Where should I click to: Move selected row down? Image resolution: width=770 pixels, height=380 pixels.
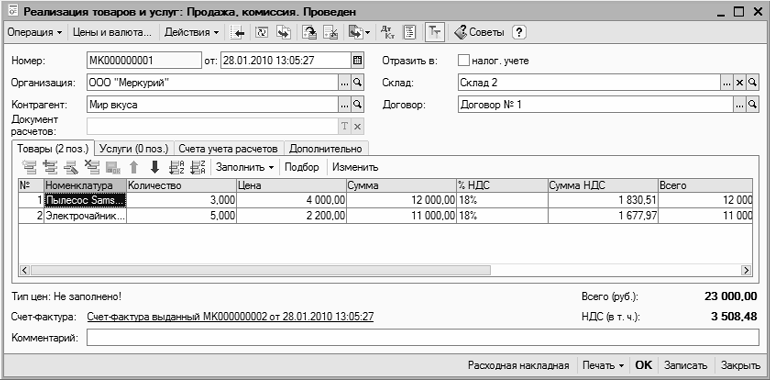(155, 167)
